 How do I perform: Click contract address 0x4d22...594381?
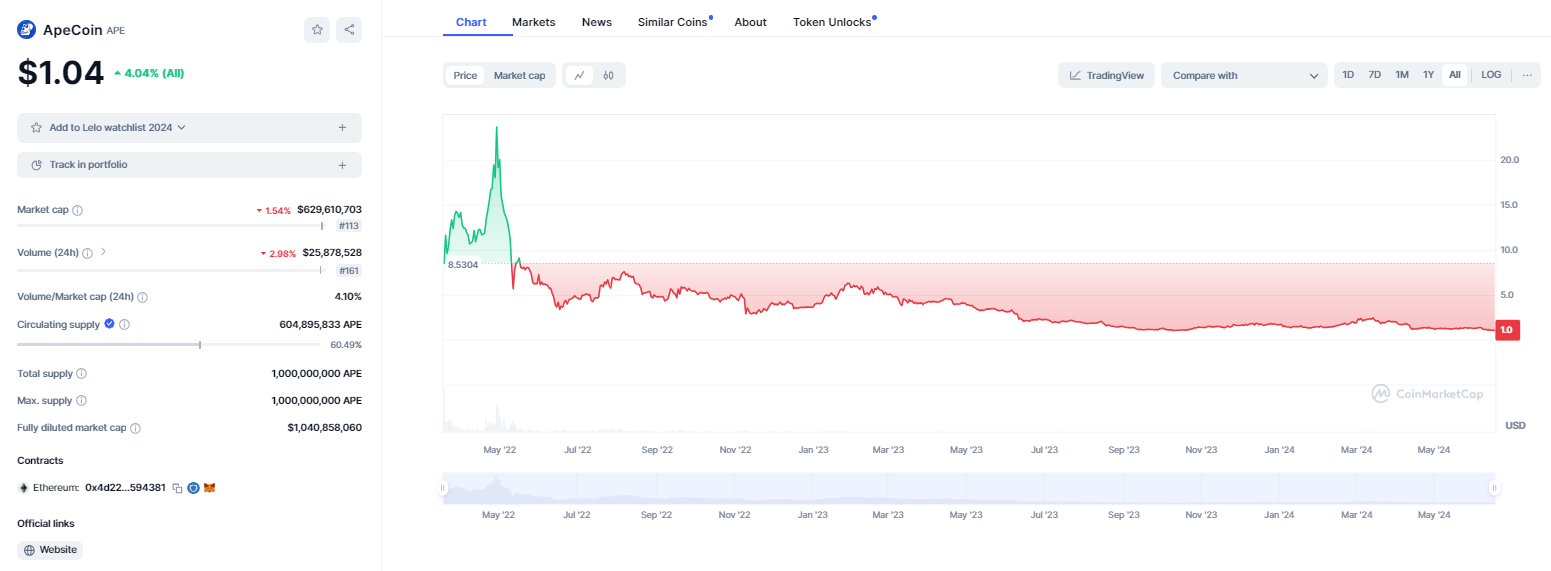click(x=125, y=488)
